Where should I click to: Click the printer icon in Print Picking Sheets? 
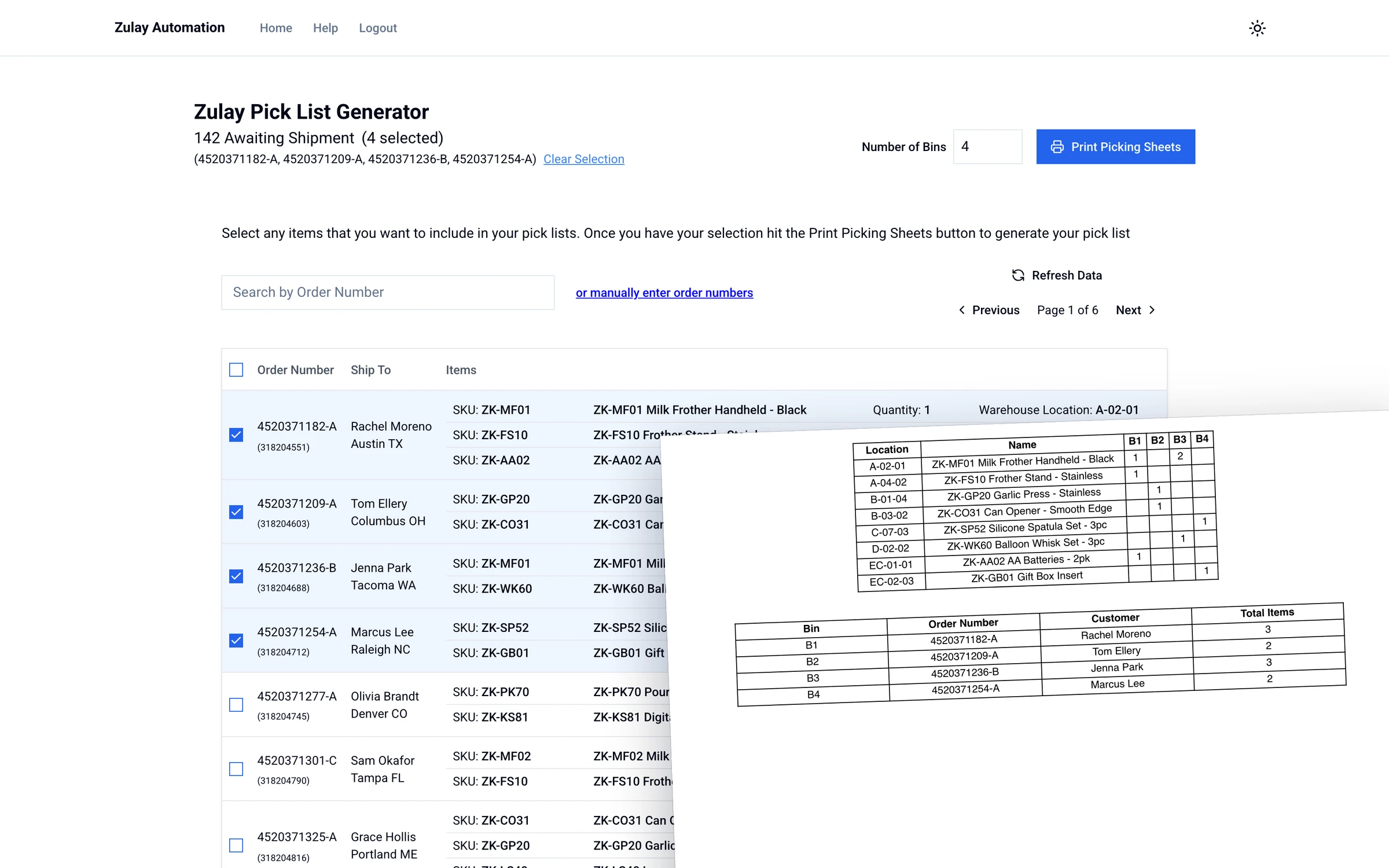point(1057,147)
